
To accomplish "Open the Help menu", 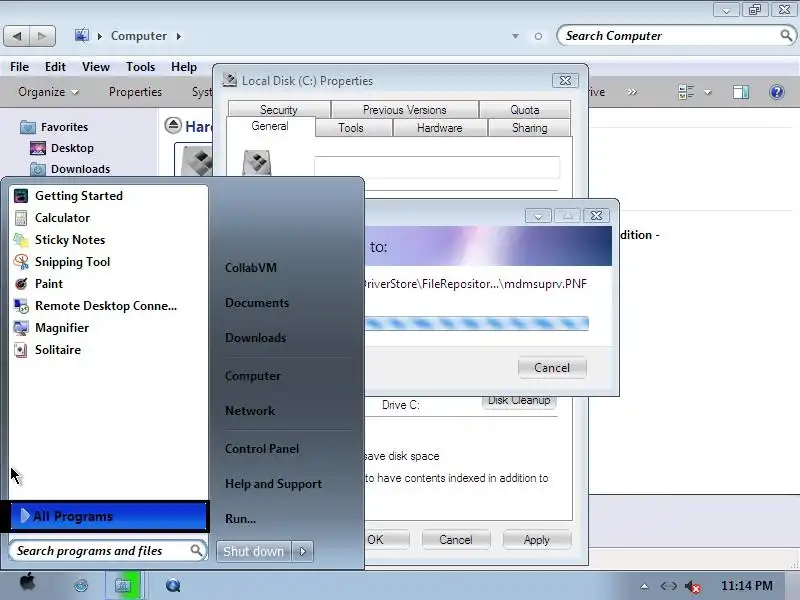I will (184, 67).
